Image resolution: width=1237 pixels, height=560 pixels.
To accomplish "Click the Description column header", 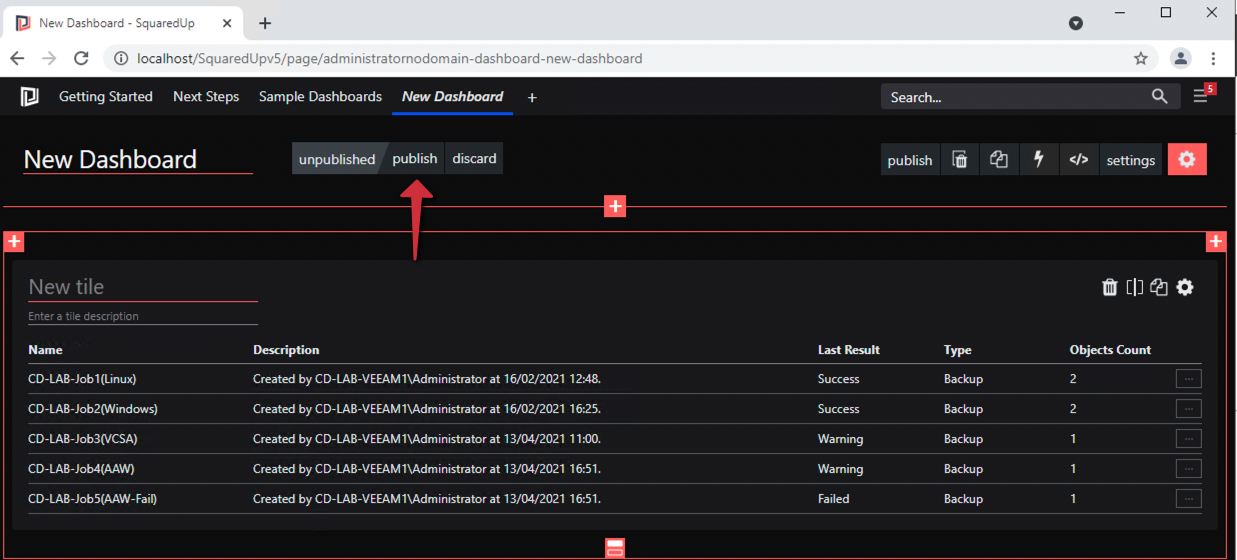I will (286, 350).
